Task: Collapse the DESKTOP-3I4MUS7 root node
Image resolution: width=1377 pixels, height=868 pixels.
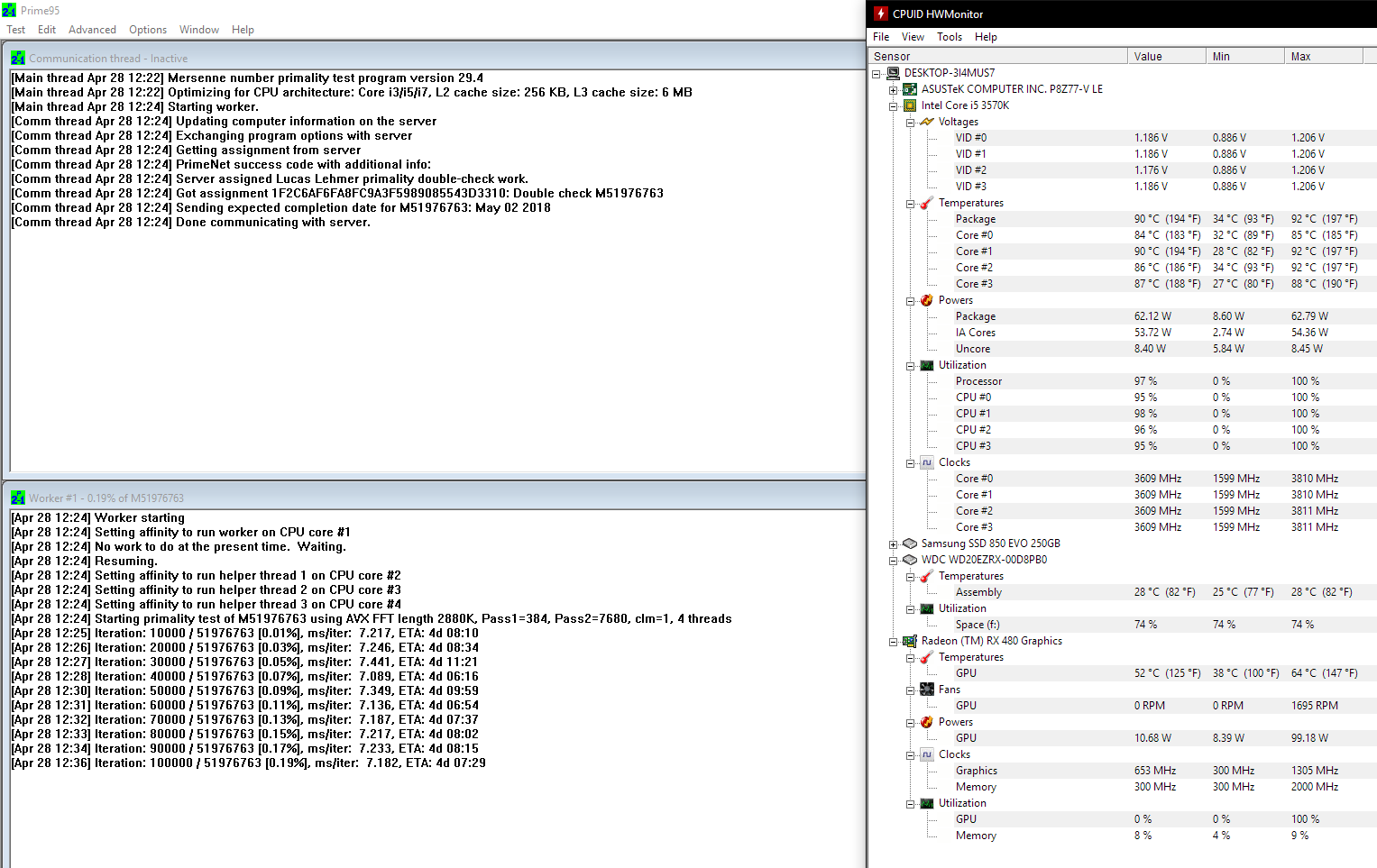Action: pos(877,73)
